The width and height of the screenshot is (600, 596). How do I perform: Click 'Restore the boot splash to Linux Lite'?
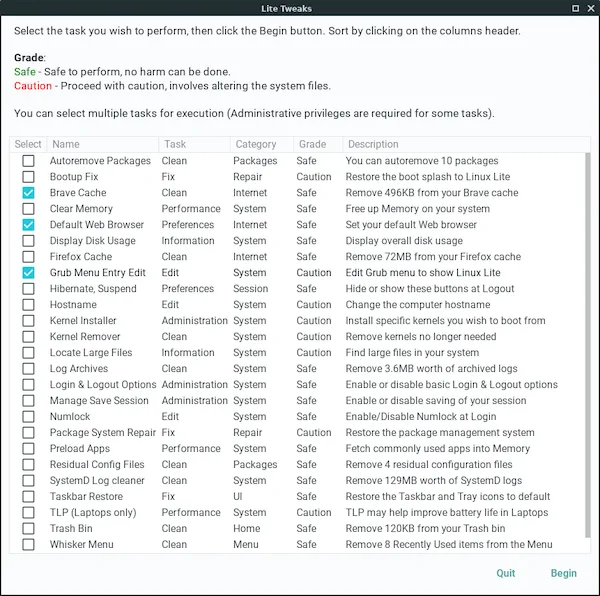click(x=428, y=177)
